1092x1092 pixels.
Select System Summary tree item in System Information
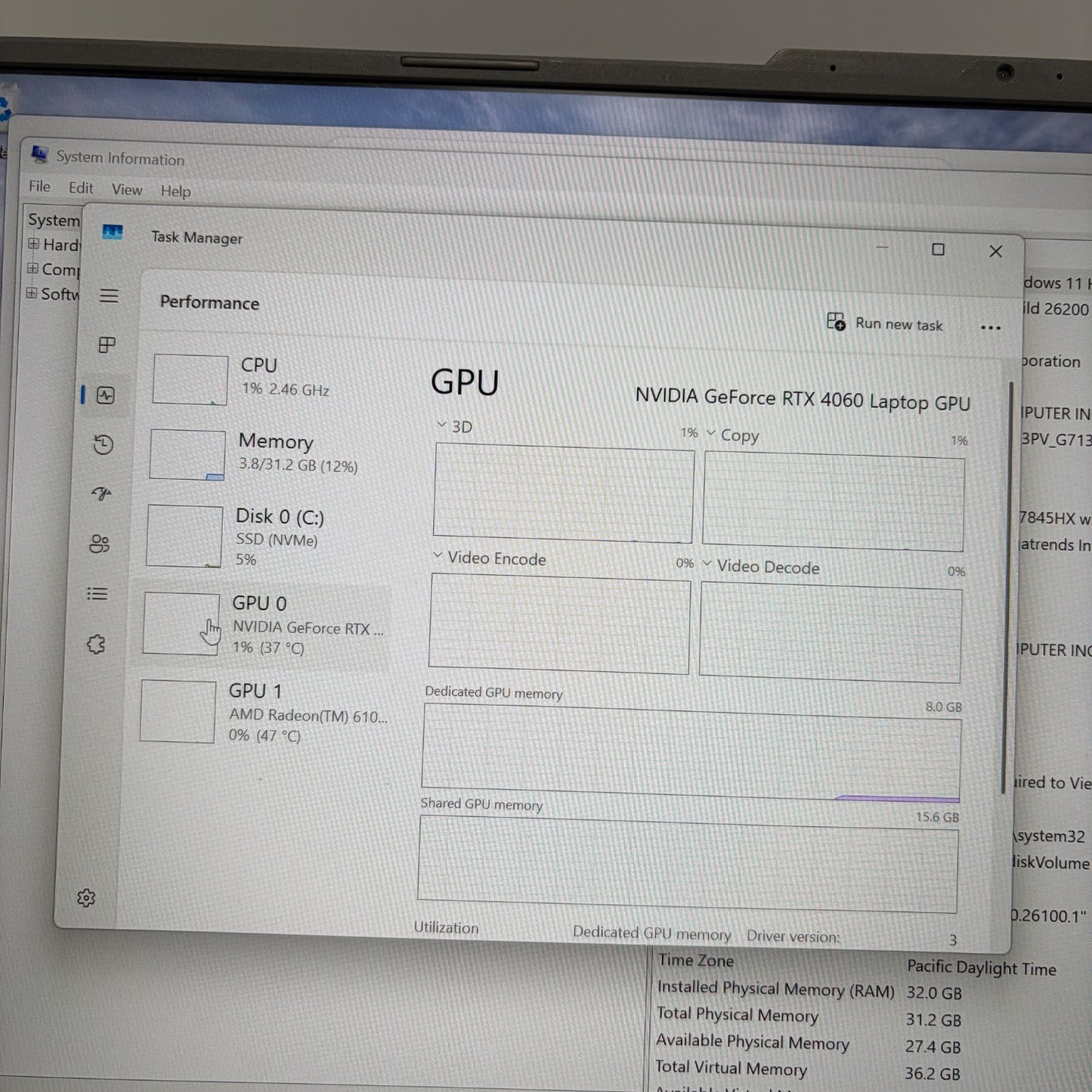54,220
